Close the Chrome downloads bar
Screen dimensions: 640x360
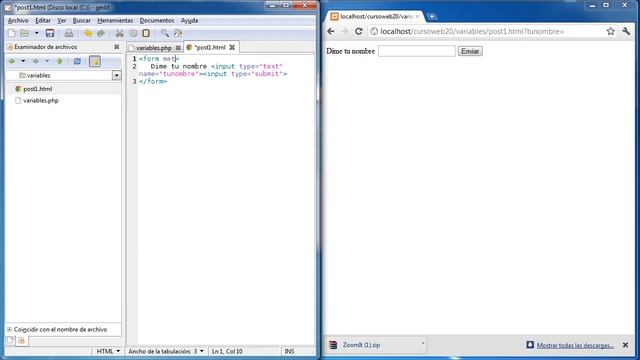[x=625, y=345]
